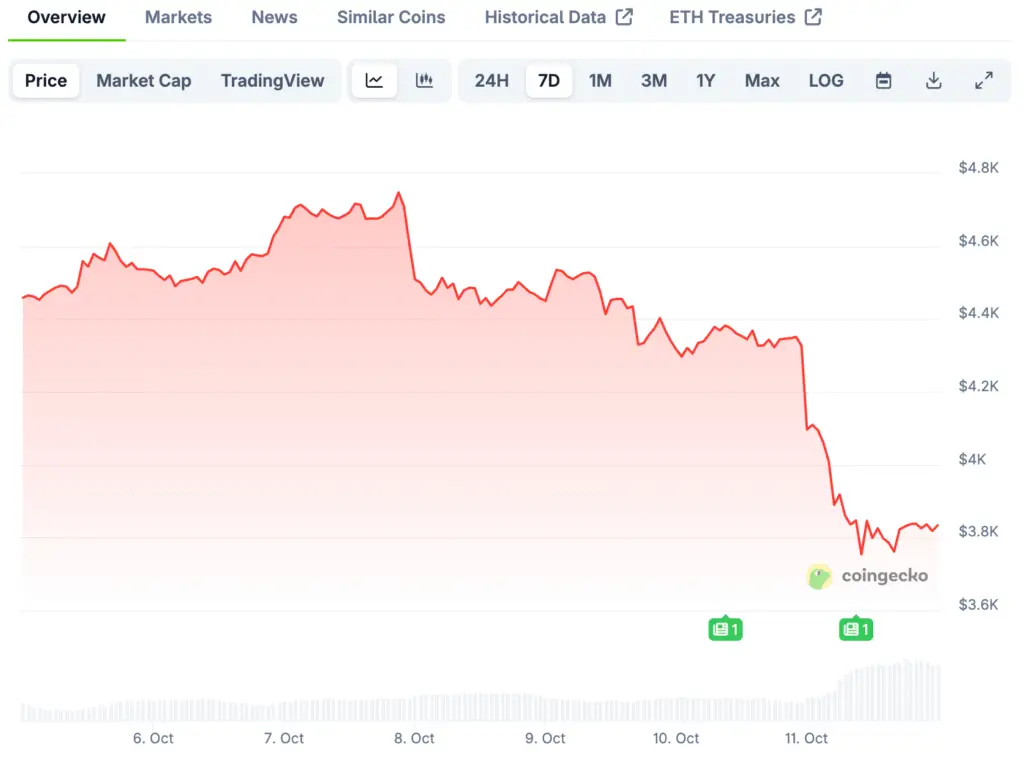Click the news marker near 10. Oct
1024x758 pixels.
pyautogui.click(x=725, y=629)
